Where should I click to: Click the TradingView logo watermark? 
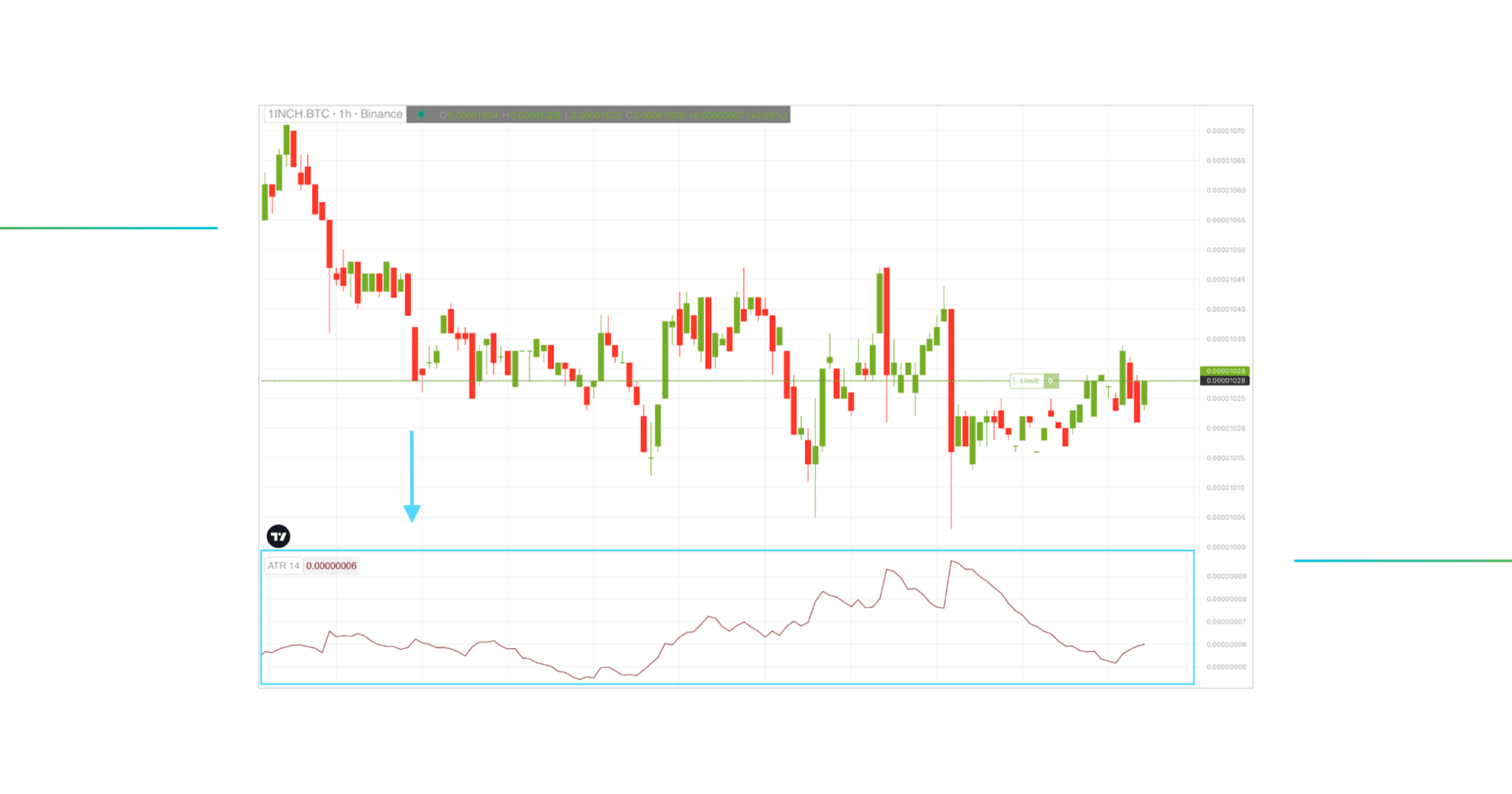(x=280, y=536)
